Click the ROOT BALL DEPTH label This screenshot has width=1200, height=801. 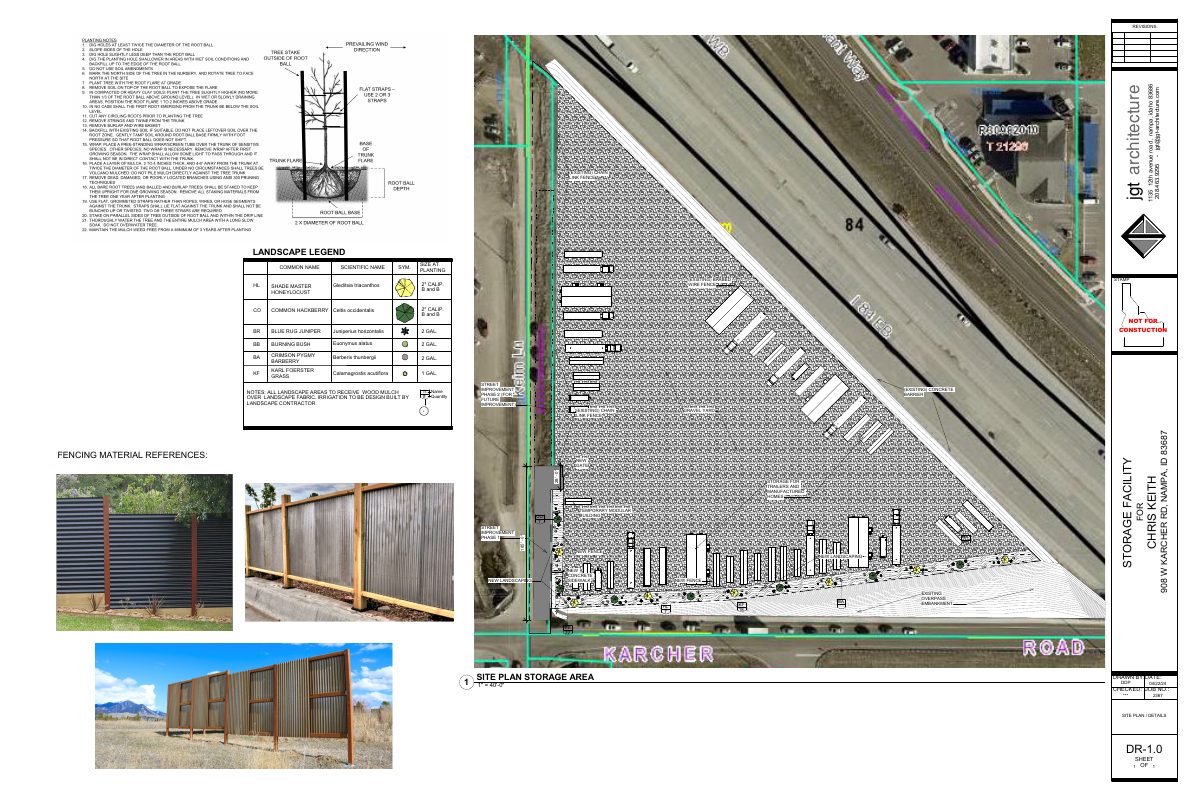point(401,186)
